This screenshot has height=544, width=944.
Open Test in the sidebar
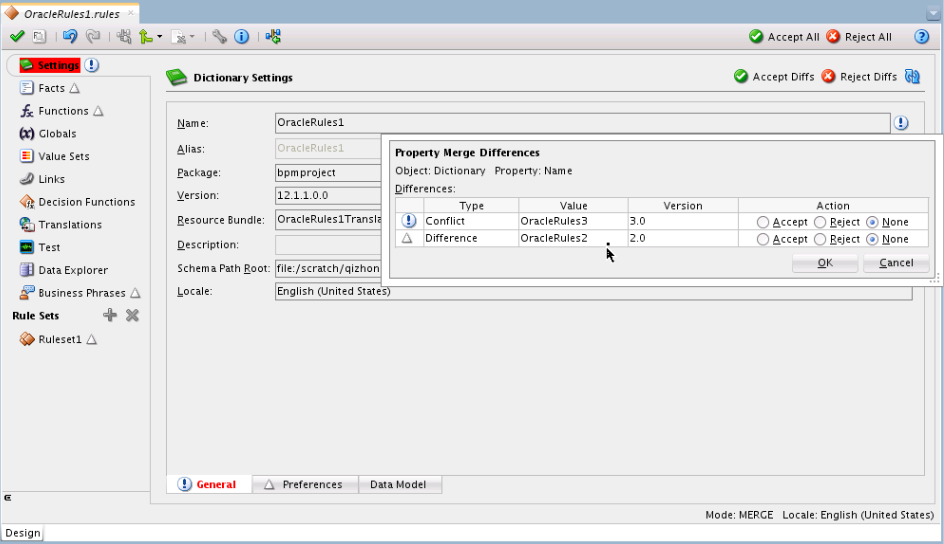tap(40, 247)
